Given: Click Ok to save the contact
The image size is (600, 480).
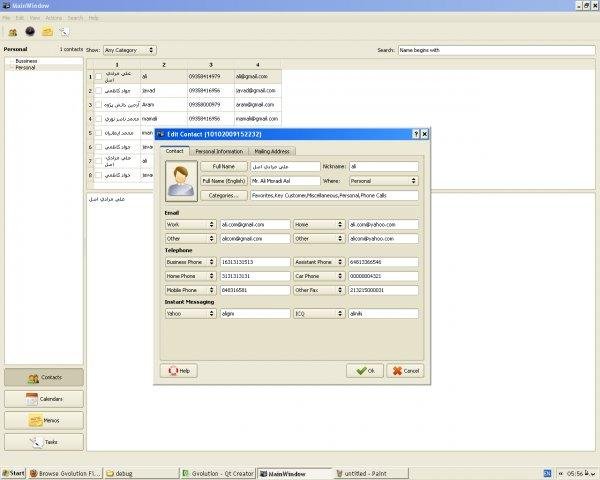Looking at the screenshot, I should point(363,370).
